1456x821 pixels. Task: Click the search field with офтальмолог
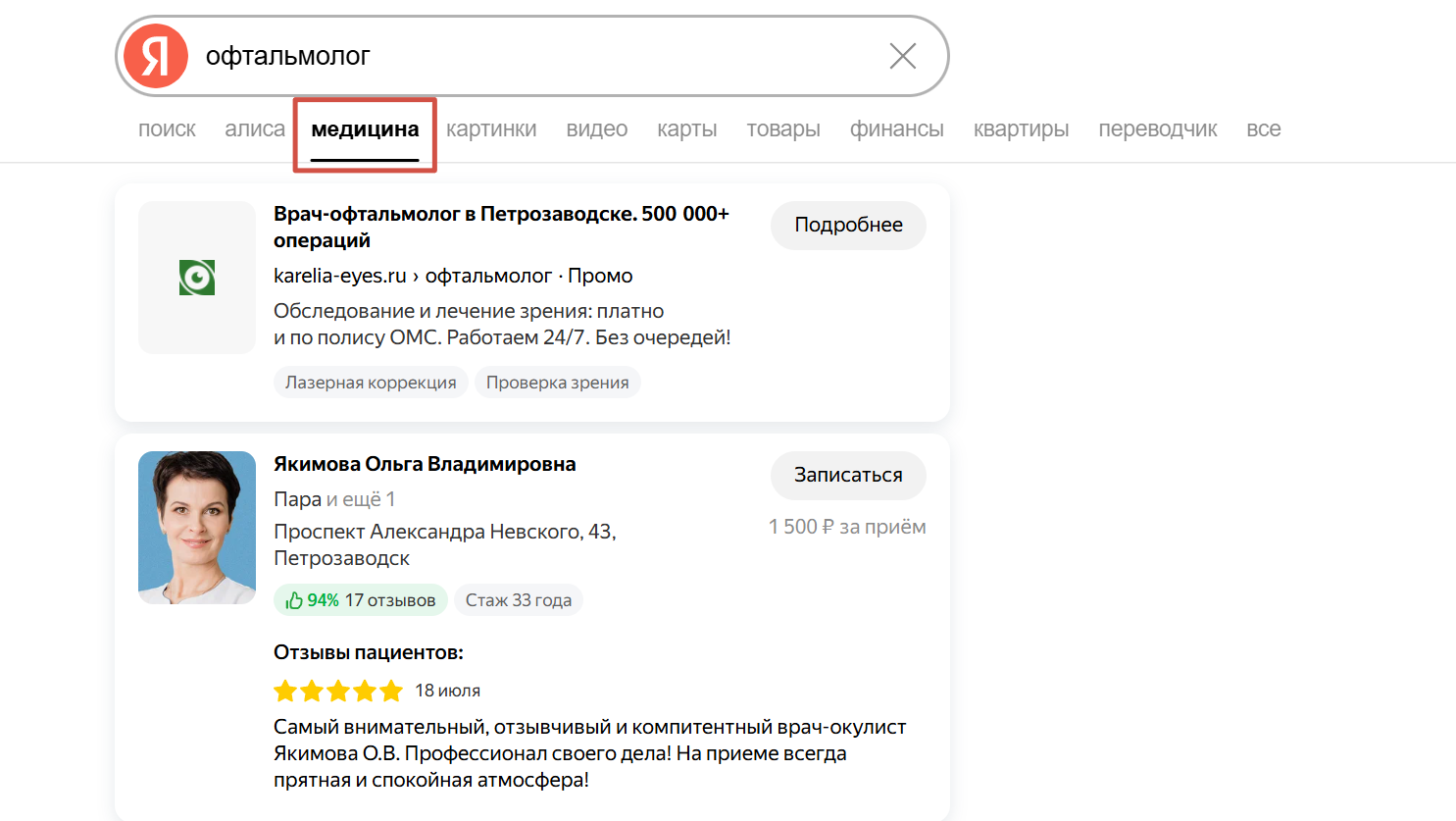[x=529, y=56]
